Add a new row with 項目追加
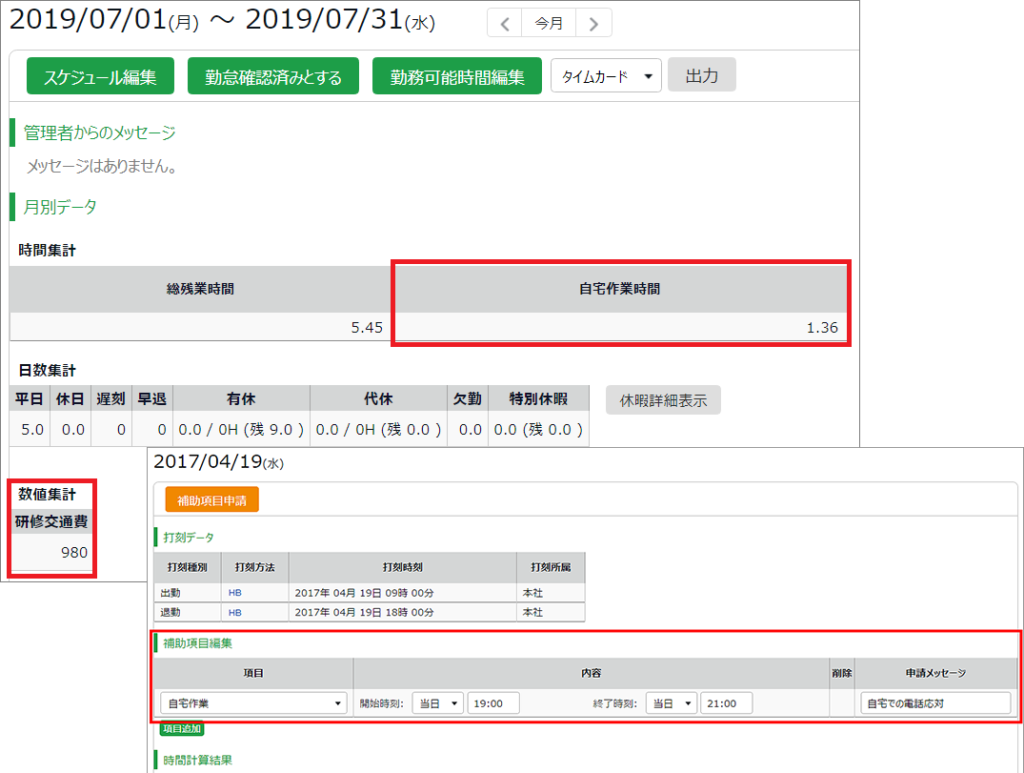 coord(182,729)
